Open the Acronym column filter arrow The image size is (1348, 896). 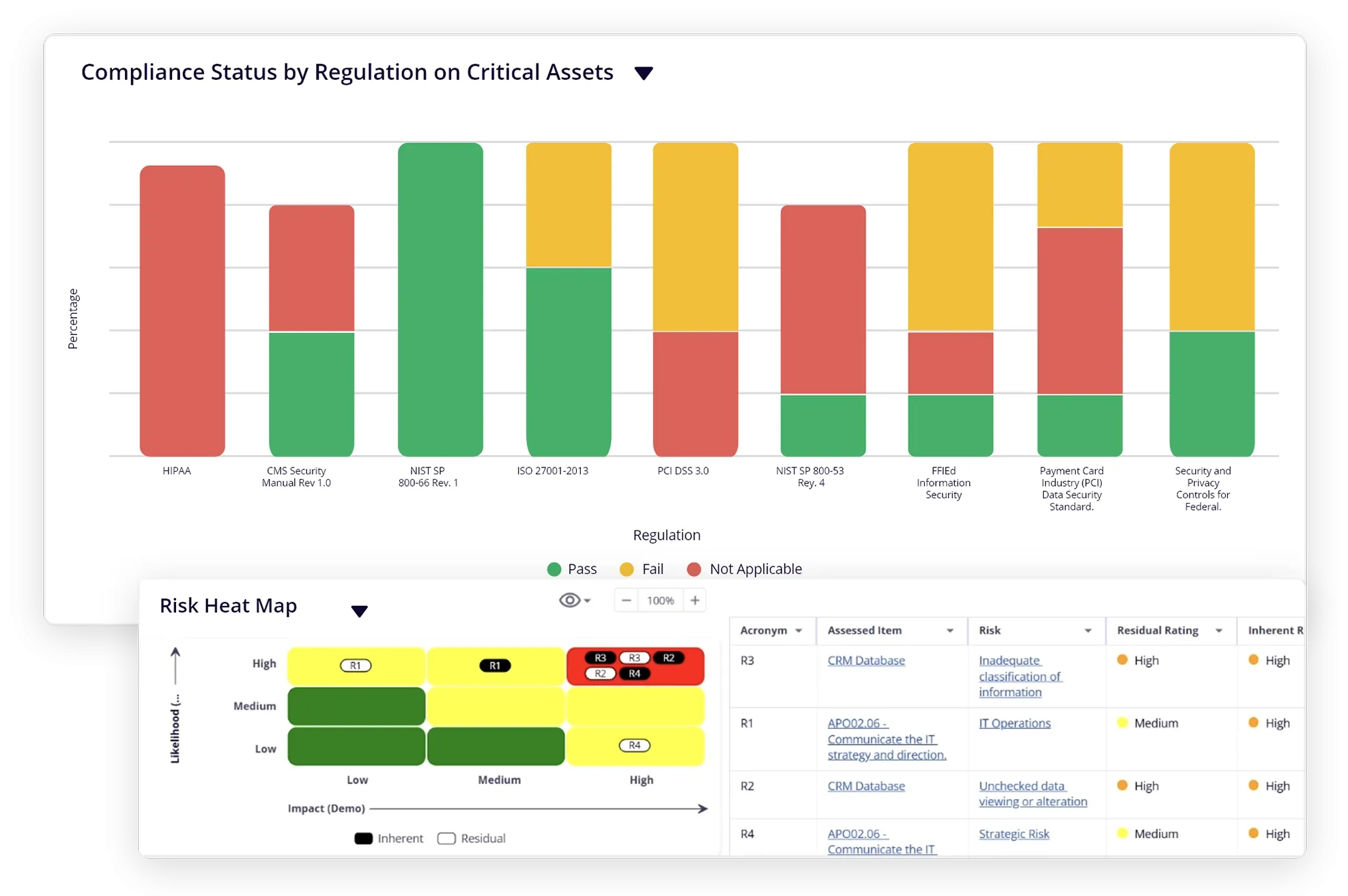[799, 631]
